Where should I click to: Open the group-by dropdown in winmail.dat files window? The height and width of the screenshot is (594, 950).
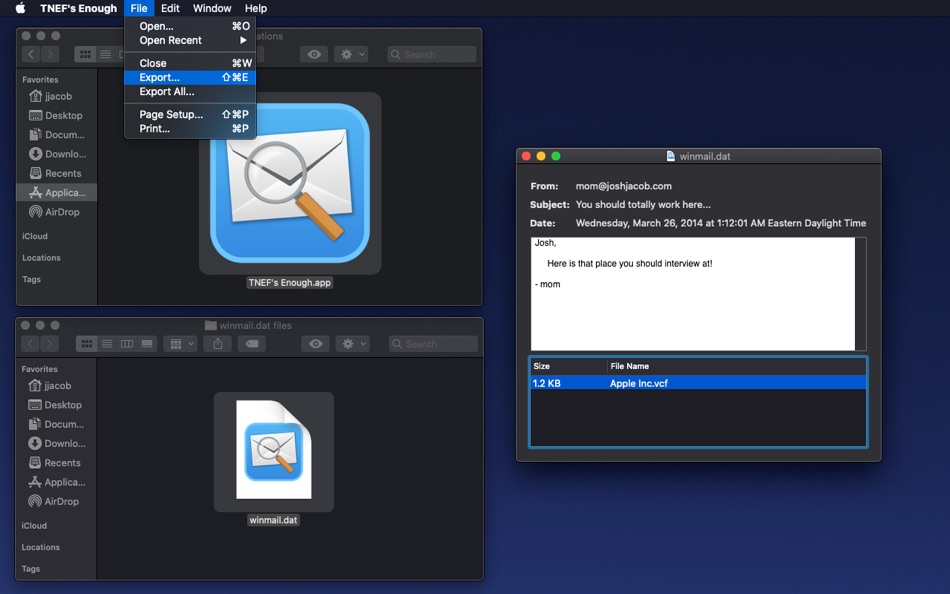pos(180,344)
